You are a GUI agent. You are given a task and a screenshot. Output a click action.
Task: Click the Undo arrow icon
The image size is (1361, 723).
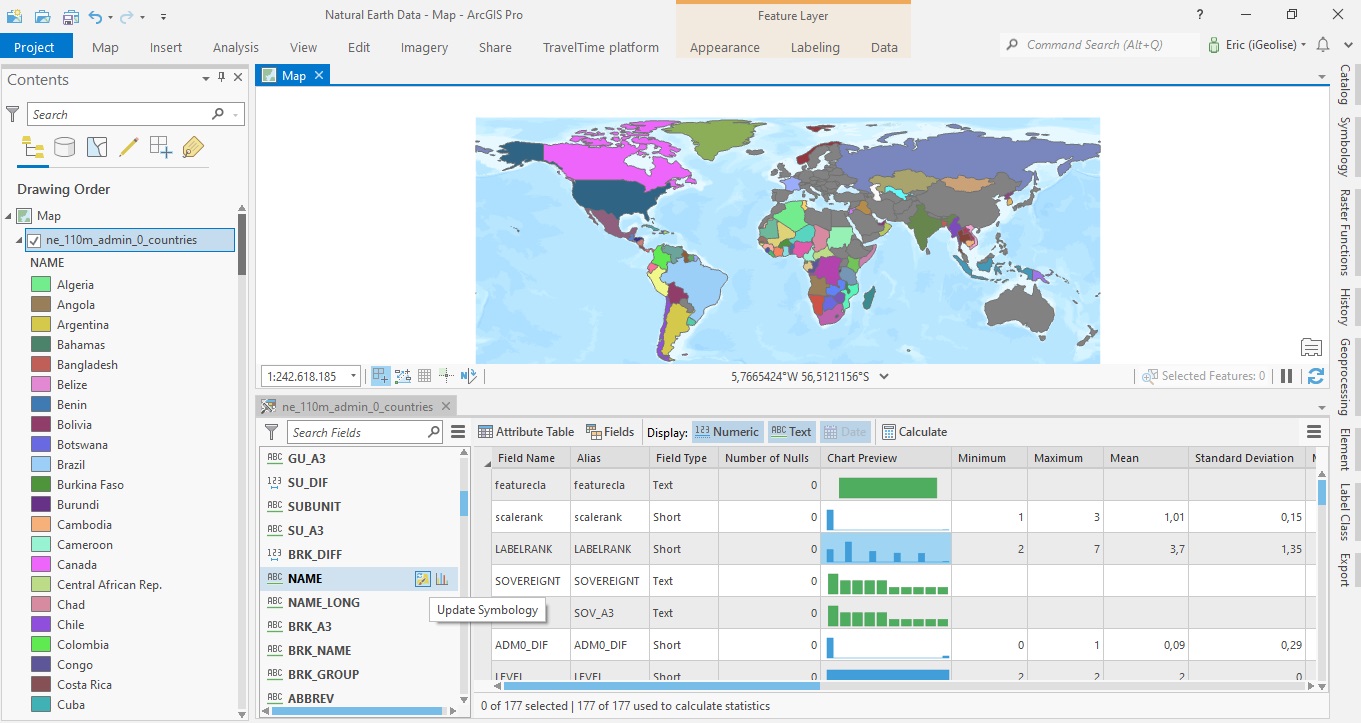click(95, 16)
